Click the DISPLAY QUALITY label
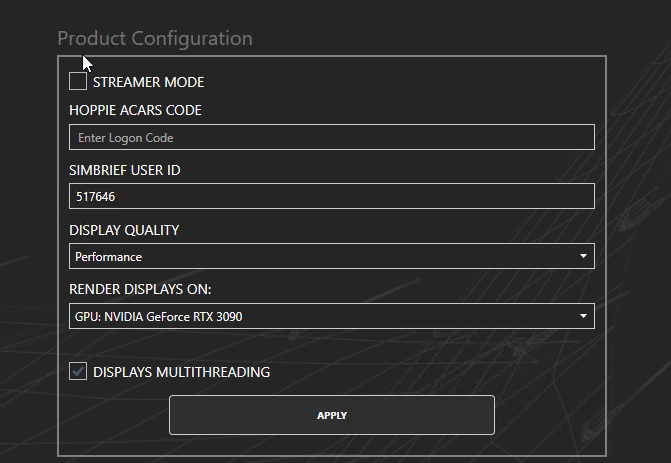671x463 pixels. pos(124,230)
